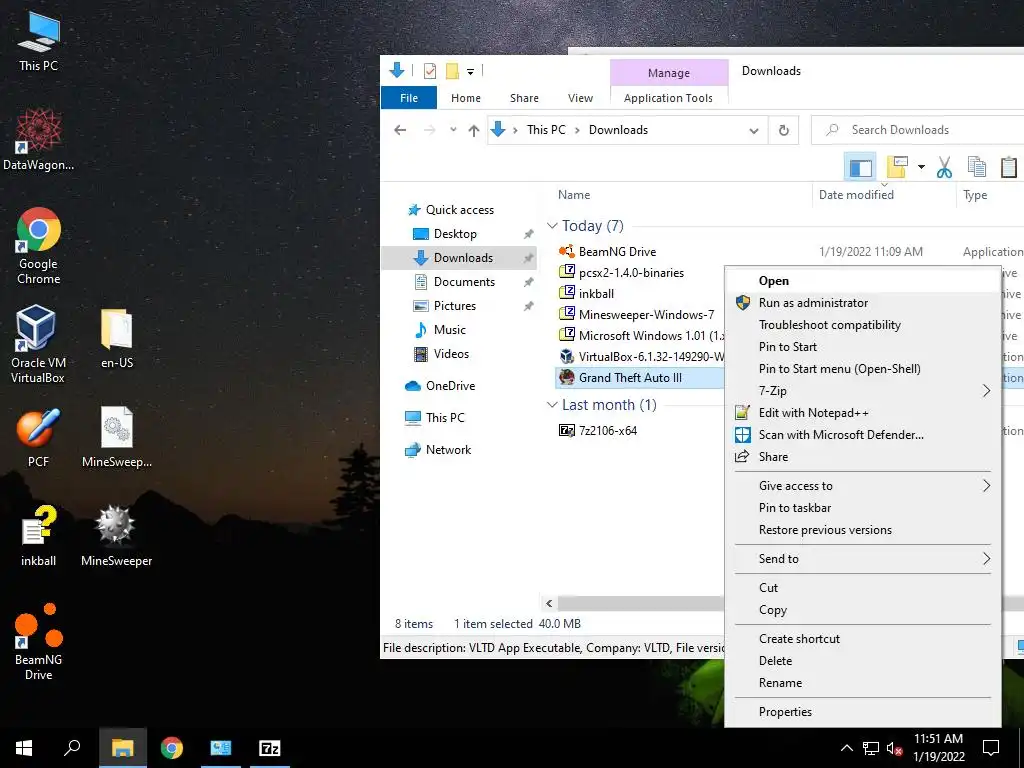Click the Search Downloads field
This screenshot has width=1024, height=768.
(918, 130)
